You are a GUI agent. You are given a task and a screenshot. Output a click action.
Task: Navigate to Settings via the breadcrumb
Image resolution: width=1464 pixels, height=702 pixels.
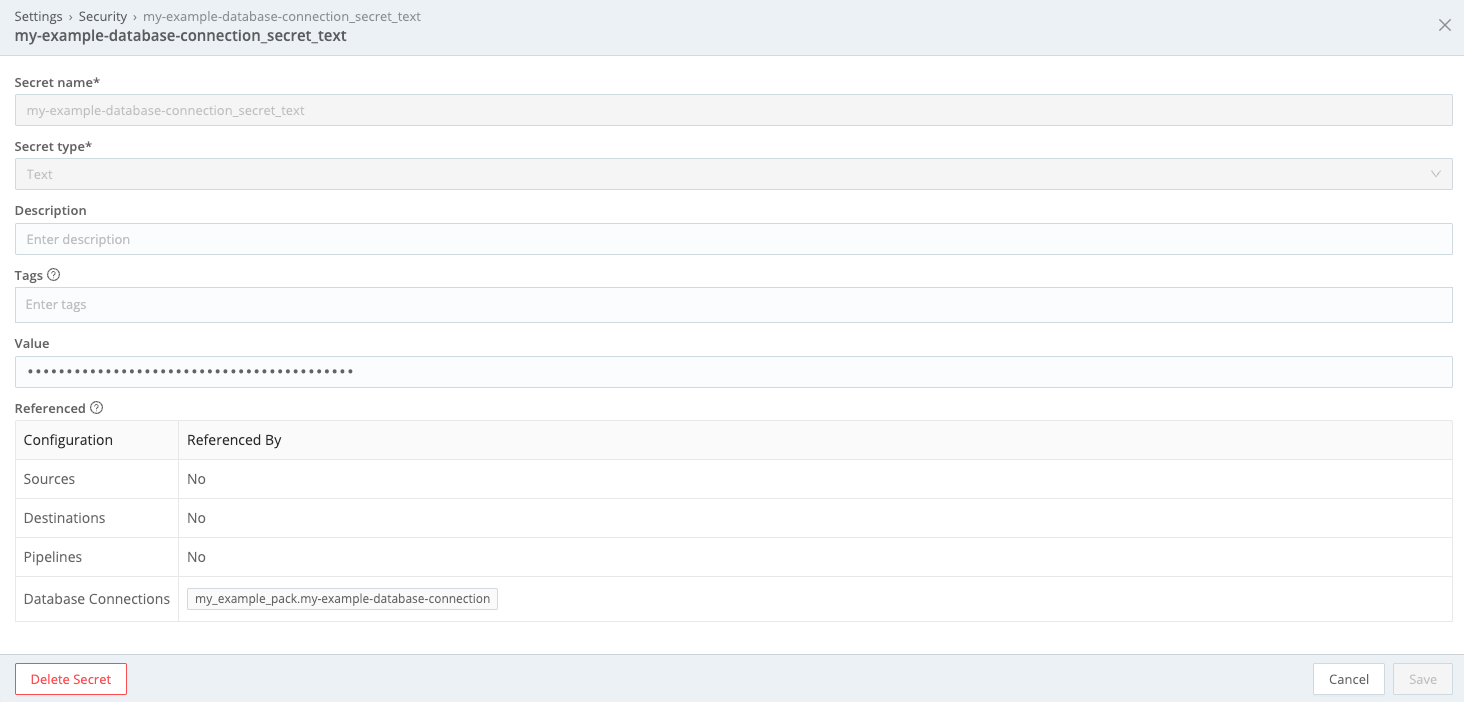37,16
